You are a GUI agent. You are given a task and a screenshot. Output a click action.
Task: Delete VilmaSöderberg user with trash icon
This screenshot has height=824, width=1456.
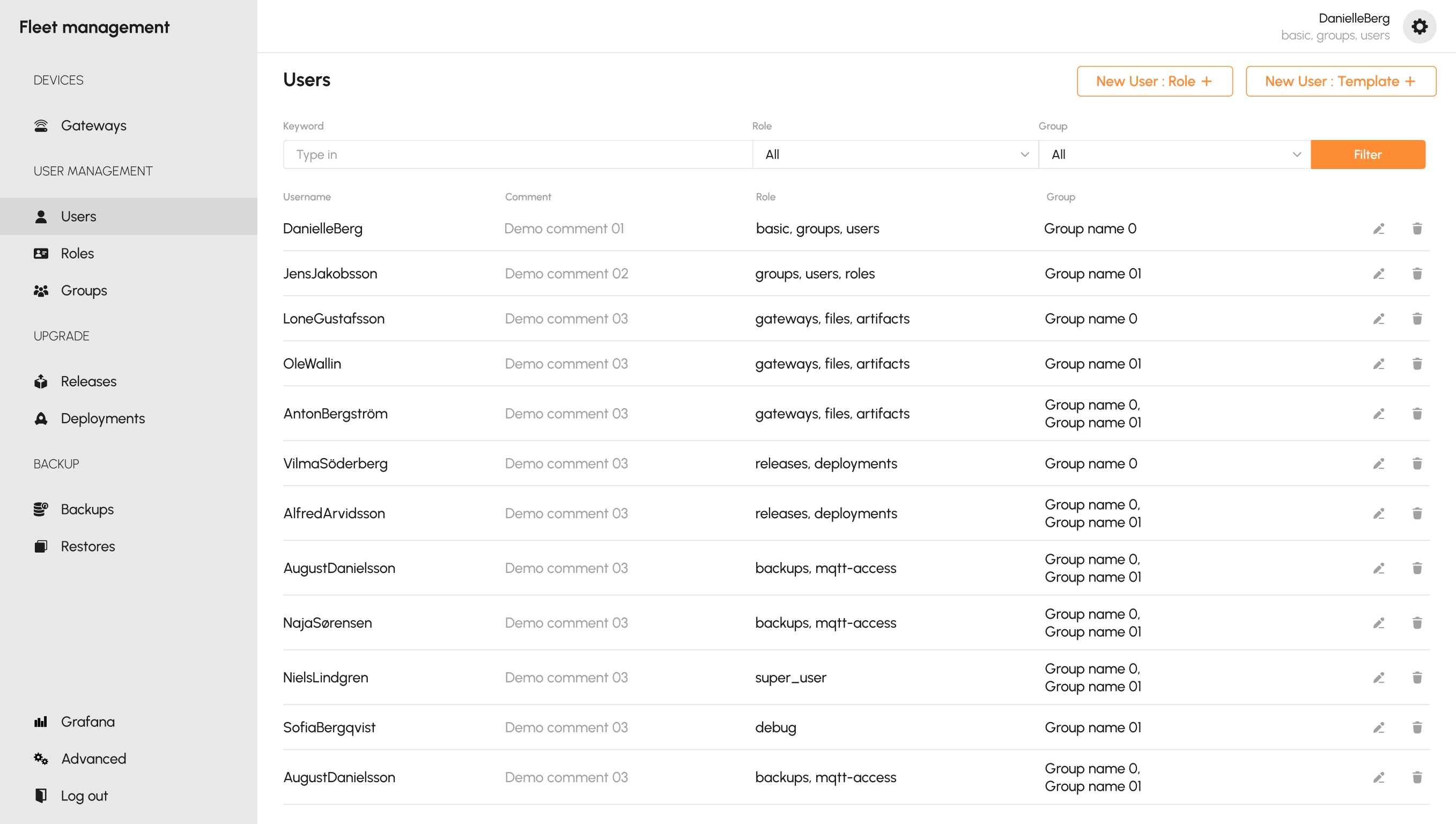point(1417,464)
